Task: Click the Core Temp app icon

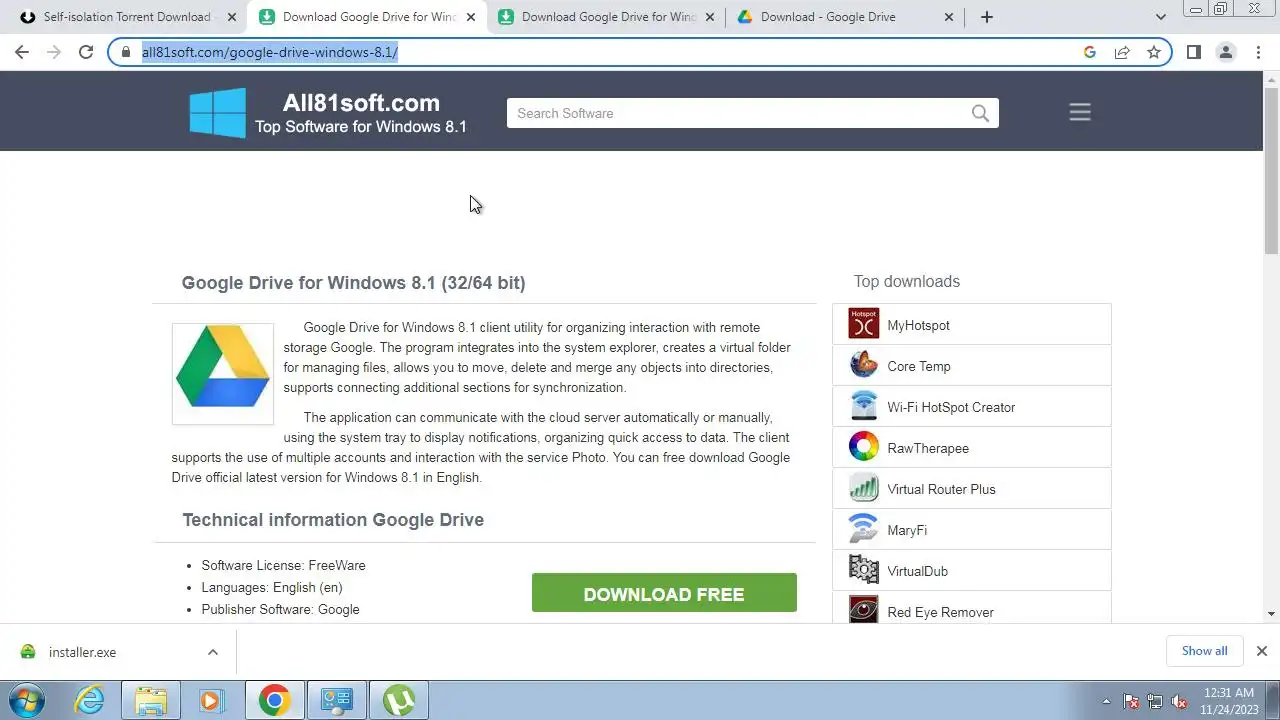Action: coord(864,365)
